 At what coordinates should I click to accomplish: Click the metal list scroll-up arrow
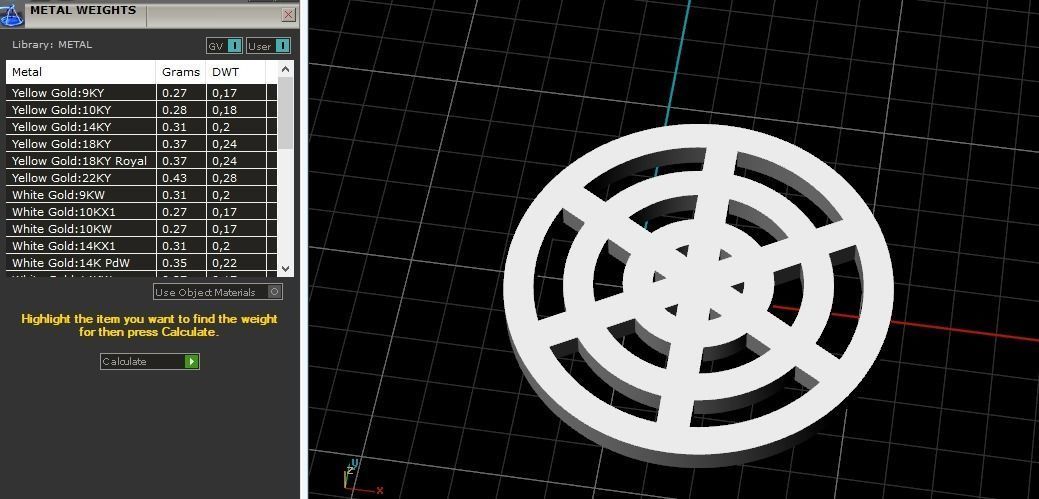(x=286, y=69)
